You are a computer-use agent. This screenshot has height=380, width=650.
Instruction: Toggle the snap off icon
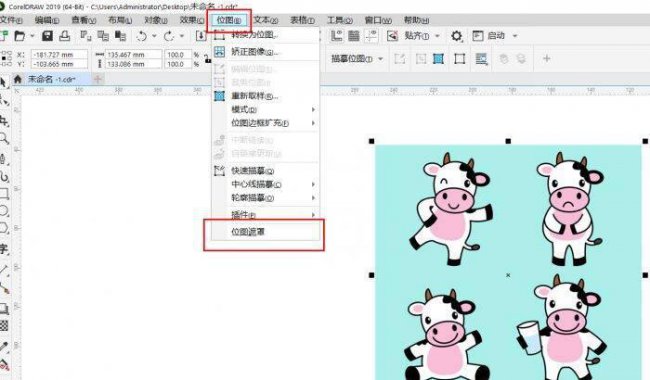click(x=392, y=36)
